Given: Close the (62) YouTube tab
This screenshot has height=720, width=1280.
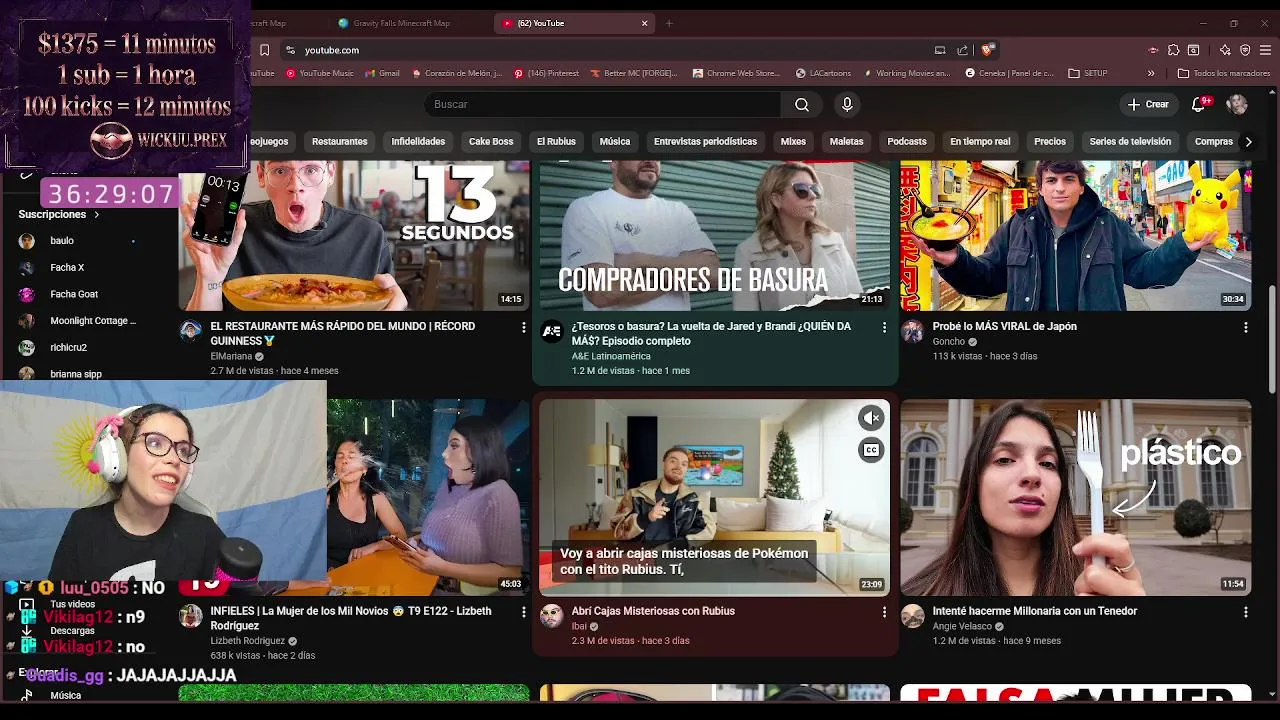Looking at the screenshot, I should coord(645,23).
